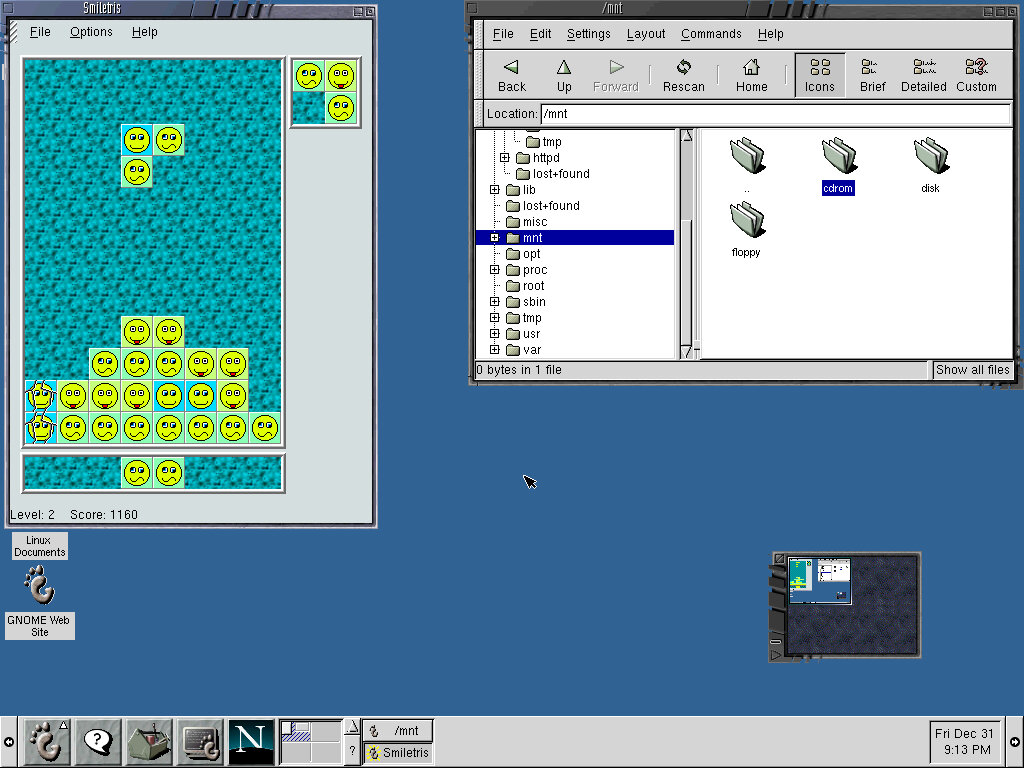The height and width of the screenshot is (768, 1024).
Task: Open the floppy folder icon
Action: pyautogui.click(x=746, y=221)
